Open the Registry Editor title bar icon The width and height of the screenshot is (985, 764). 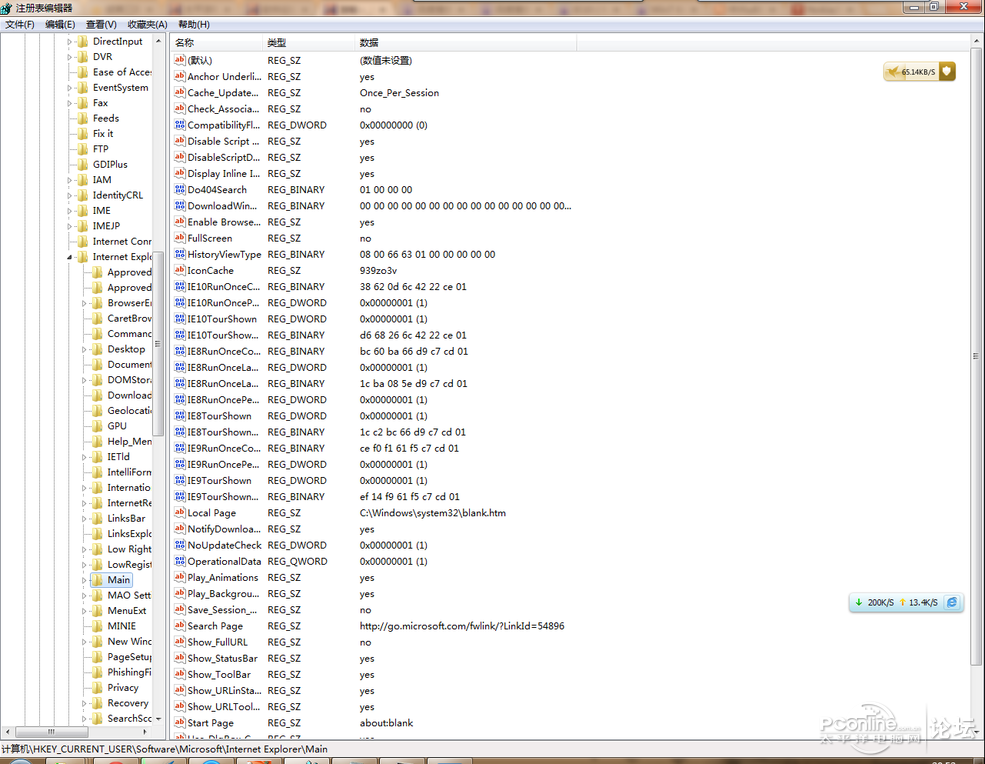pos(7,7)
